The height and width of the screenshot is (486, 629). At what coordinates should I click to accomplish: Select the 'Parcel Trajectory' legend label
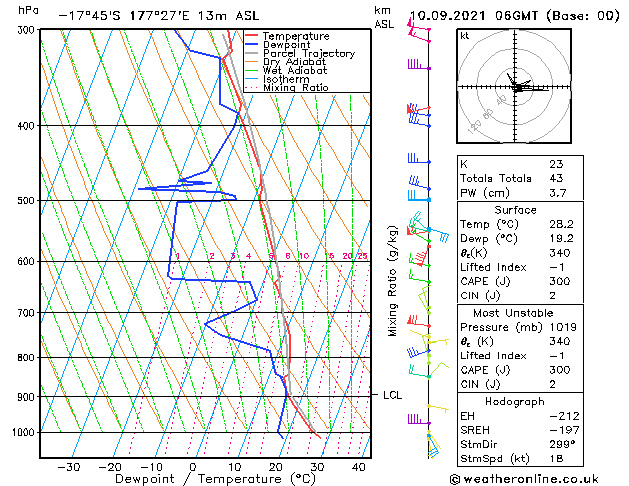309,53
